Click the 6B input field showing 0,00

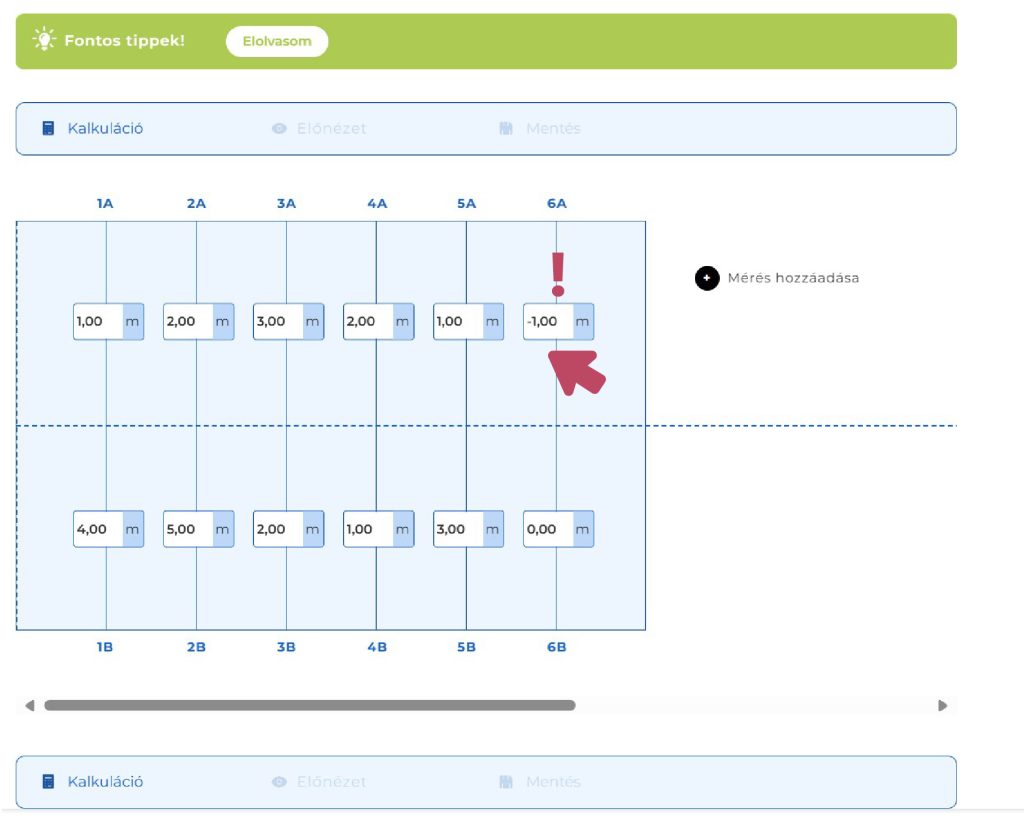click(x=548, y=529)
